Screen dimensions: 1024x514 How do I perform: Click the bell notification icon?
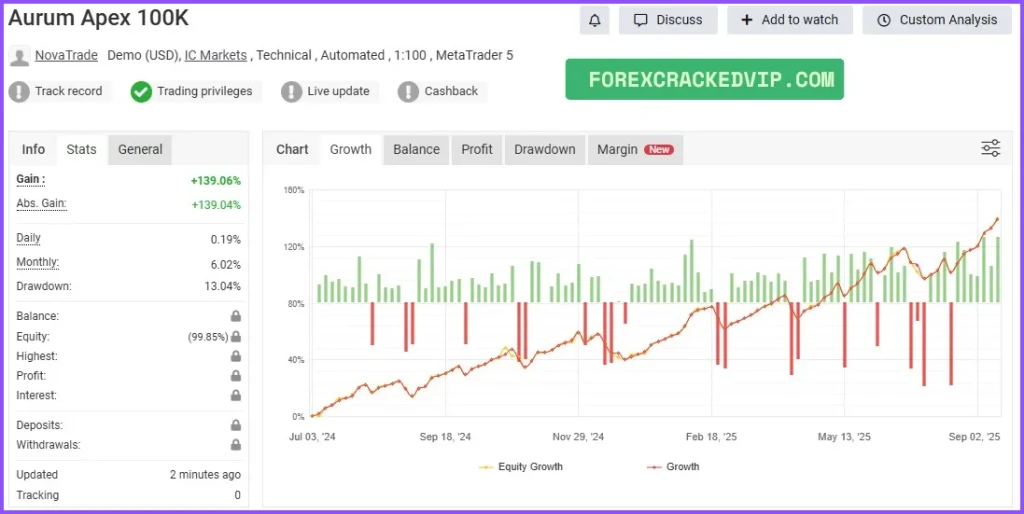point(594,20)
